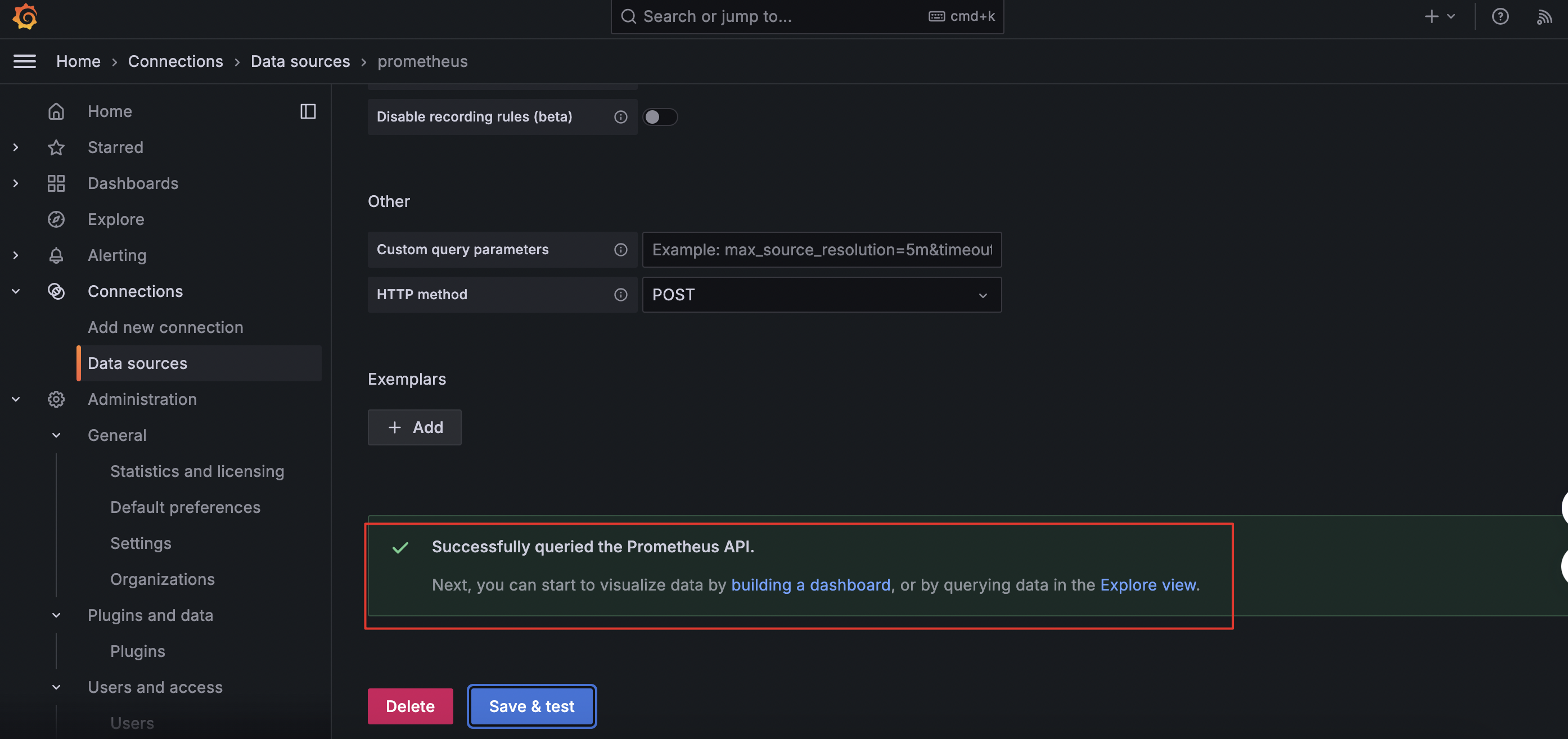Open Statistics and licensing page
Screen dimensions: 1568x739
click(x=197, y=471)
